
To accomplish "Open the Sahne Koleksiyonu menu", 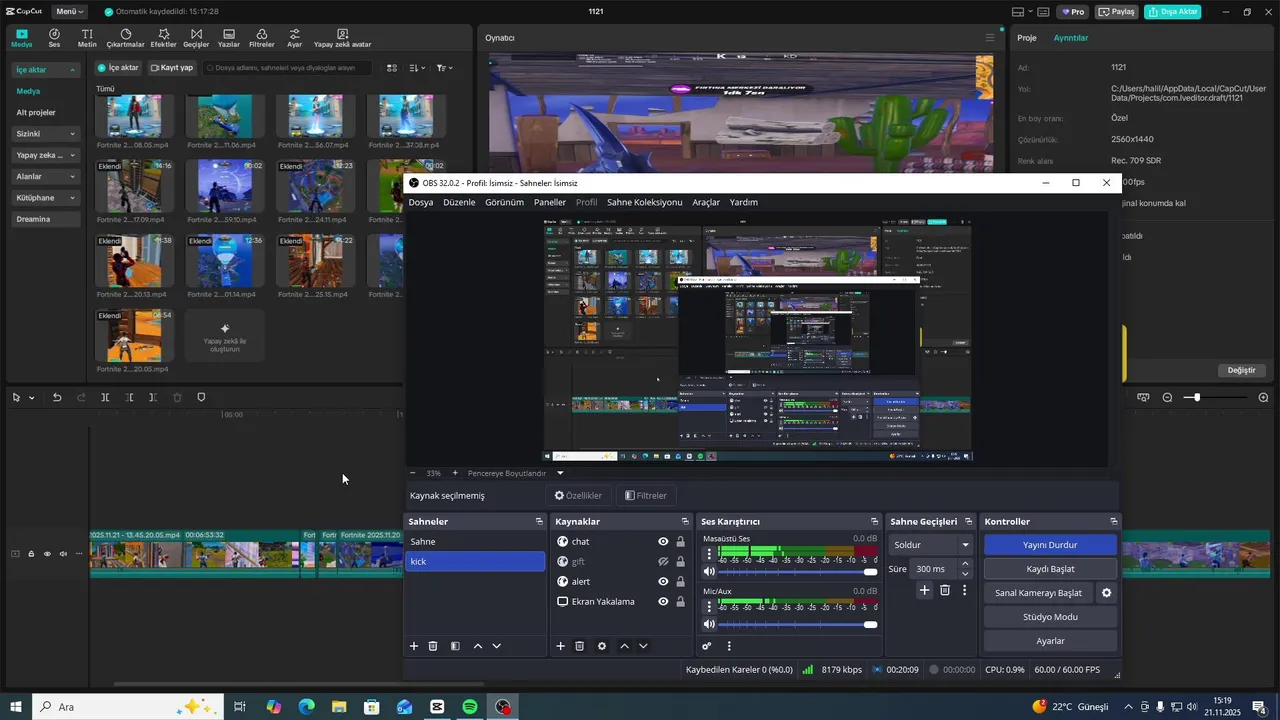I will pos(644,202).
